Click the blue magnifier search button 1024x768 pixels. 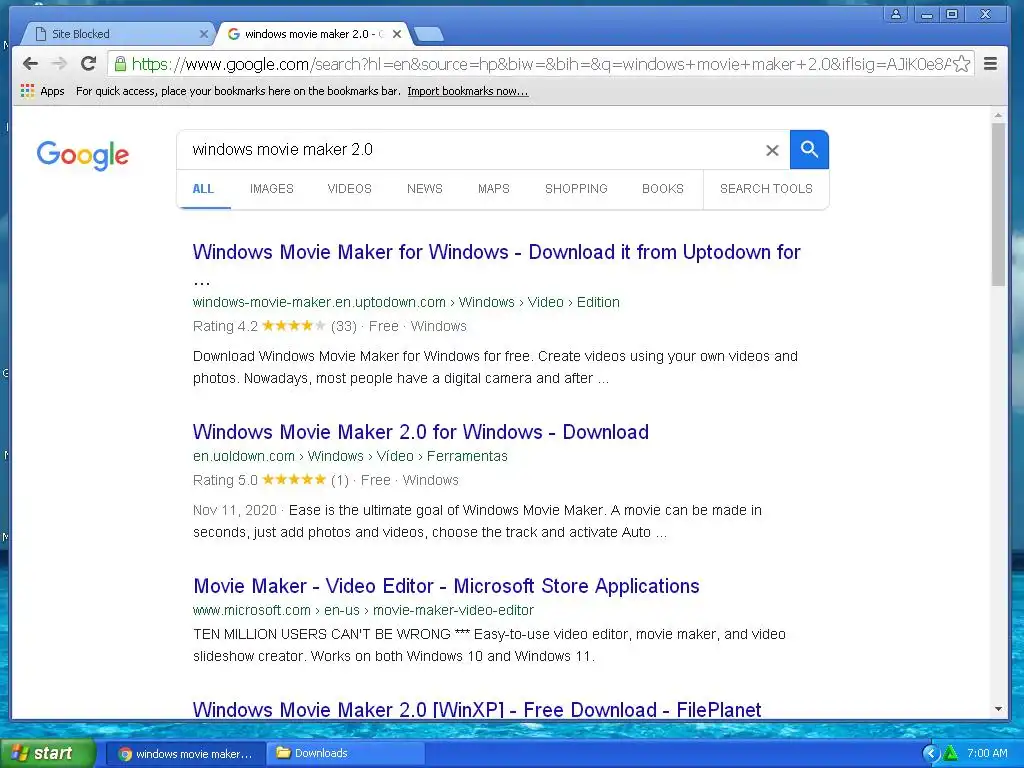tap(809, 150)
